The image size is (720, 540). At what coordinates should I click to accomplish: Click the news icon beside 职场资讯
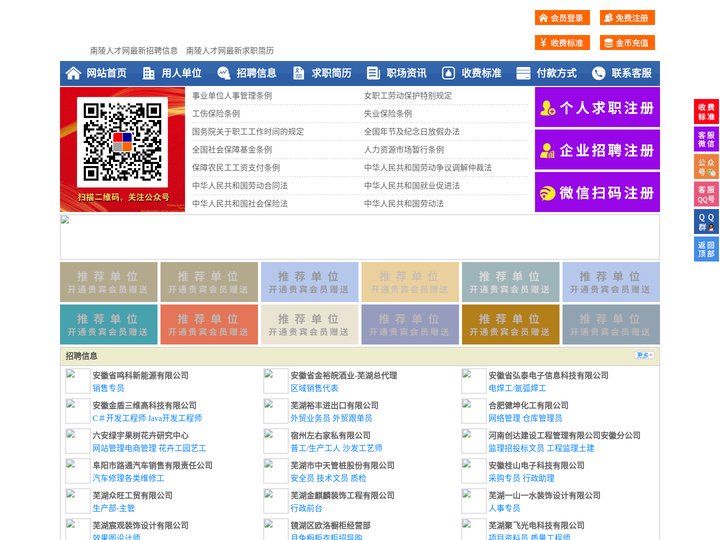tap(373, 73)
